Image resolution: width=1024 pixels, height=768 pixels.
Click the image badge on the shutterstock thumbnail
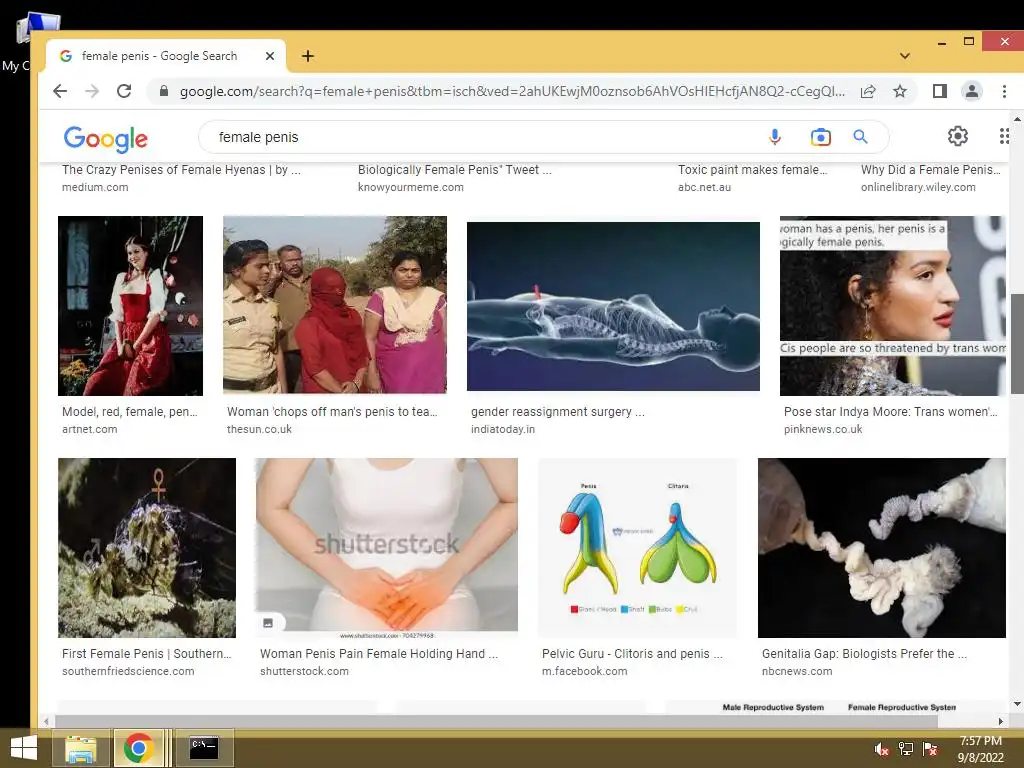point(268,623)
